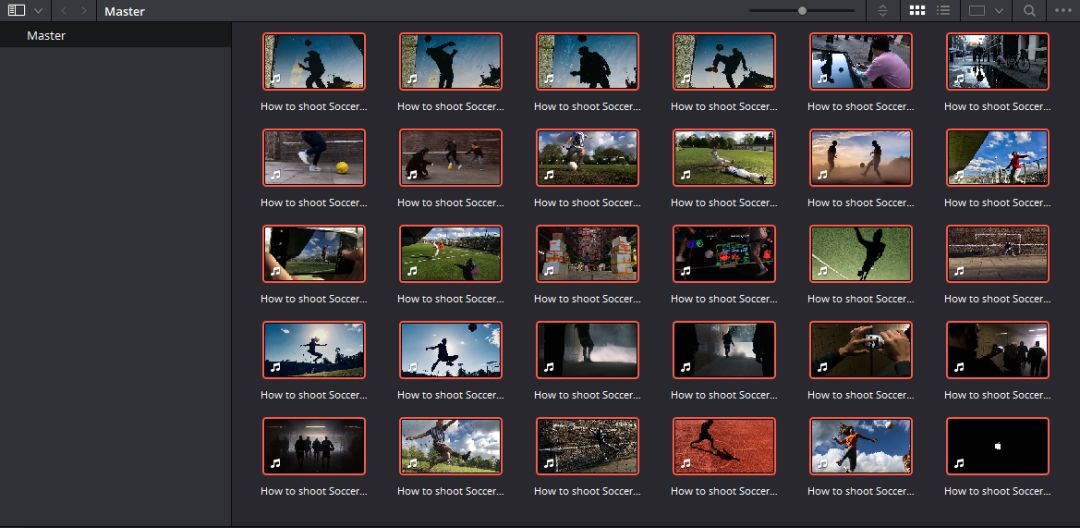Expand the dropdown beside the filmstrip icon

pyautogui.click(x=999, y=11)
